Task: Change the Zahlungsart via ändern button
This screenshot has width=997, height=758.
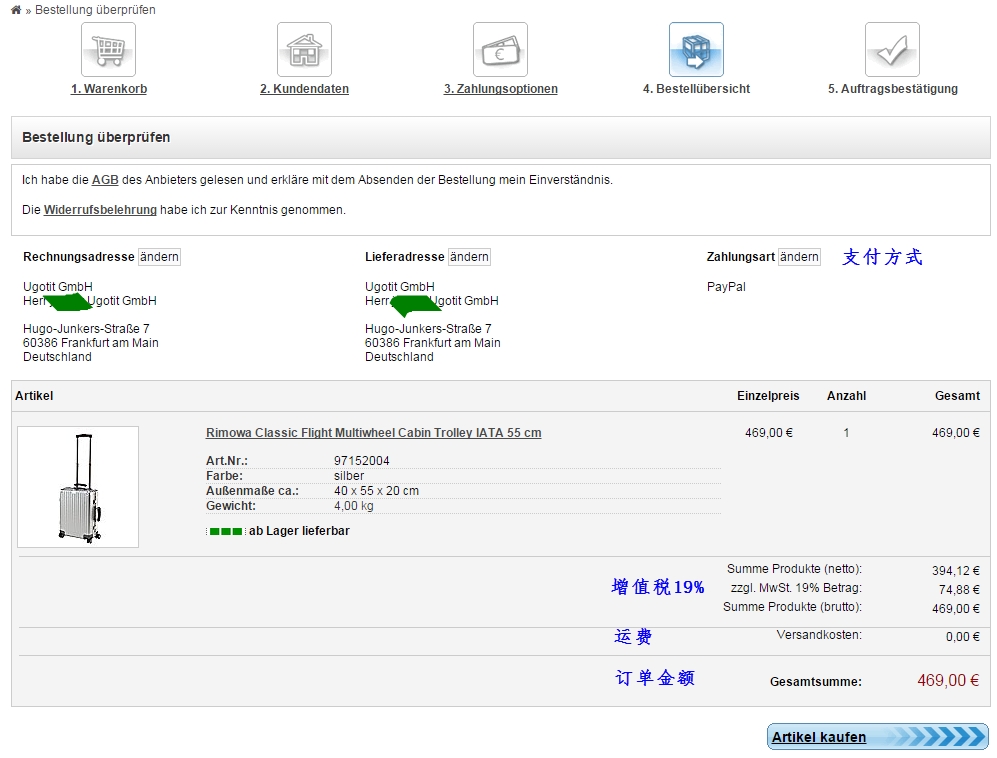Action: click(799, 257)
